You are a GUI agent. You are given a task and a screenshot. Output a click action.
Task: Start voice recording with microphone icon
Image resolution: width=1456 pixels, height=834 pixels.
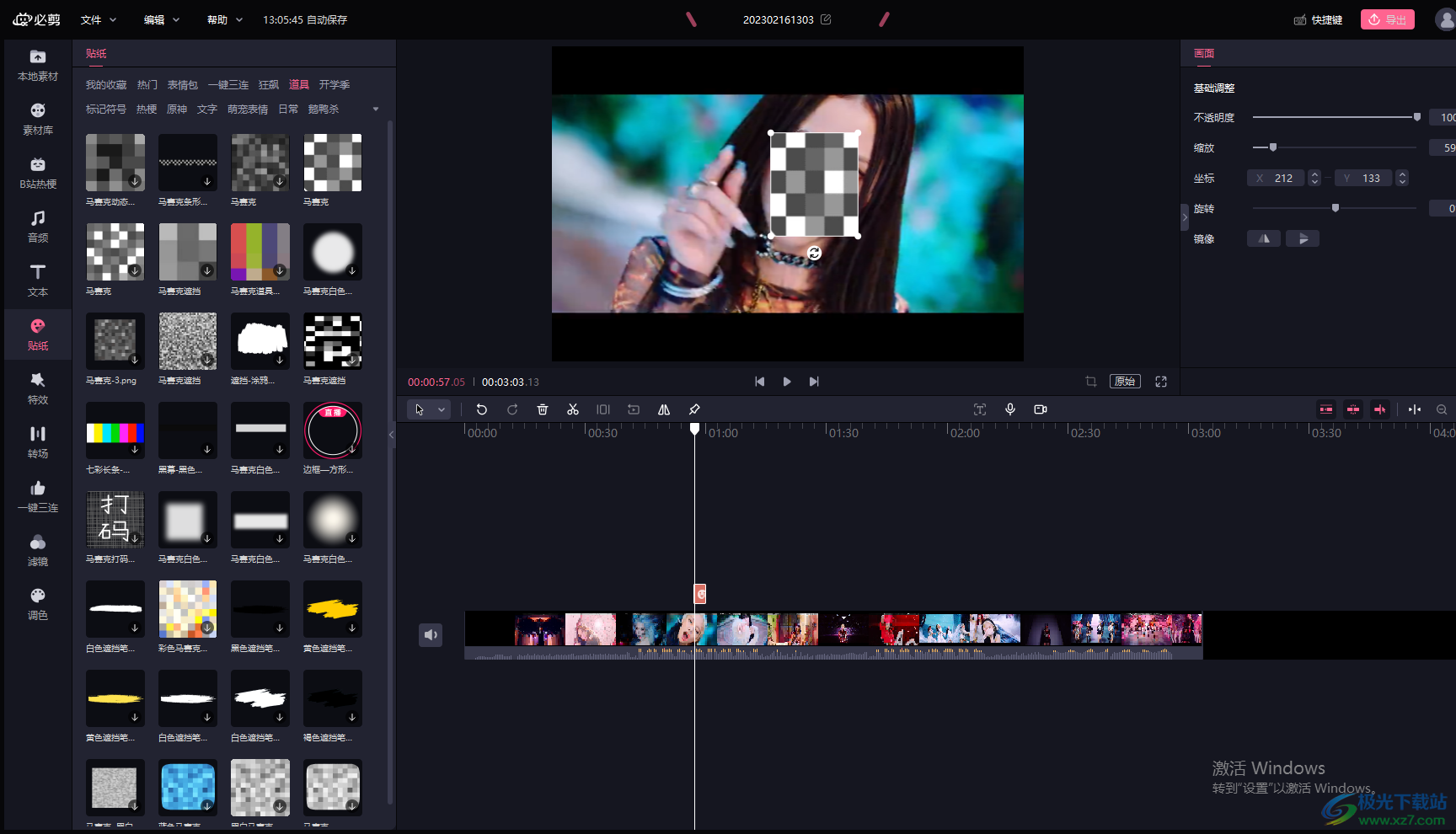click(1010, 409)
